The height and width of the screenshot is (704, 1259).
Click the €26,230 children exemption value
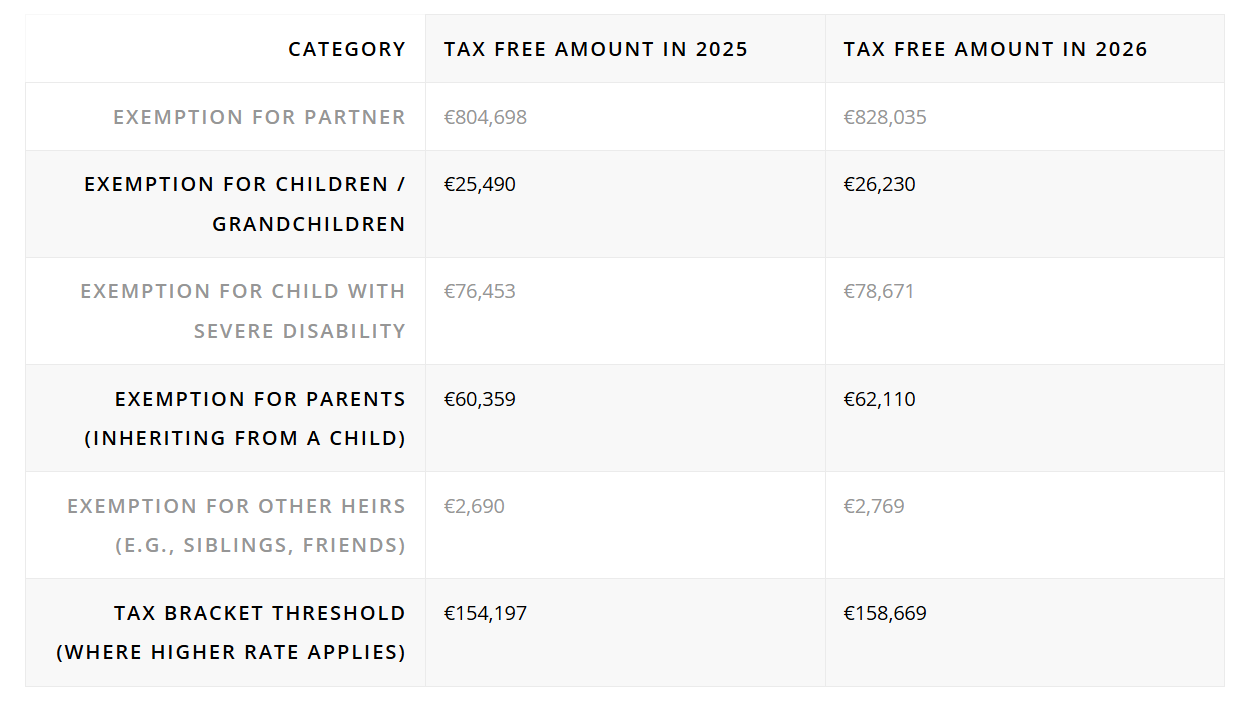[879, 184]
